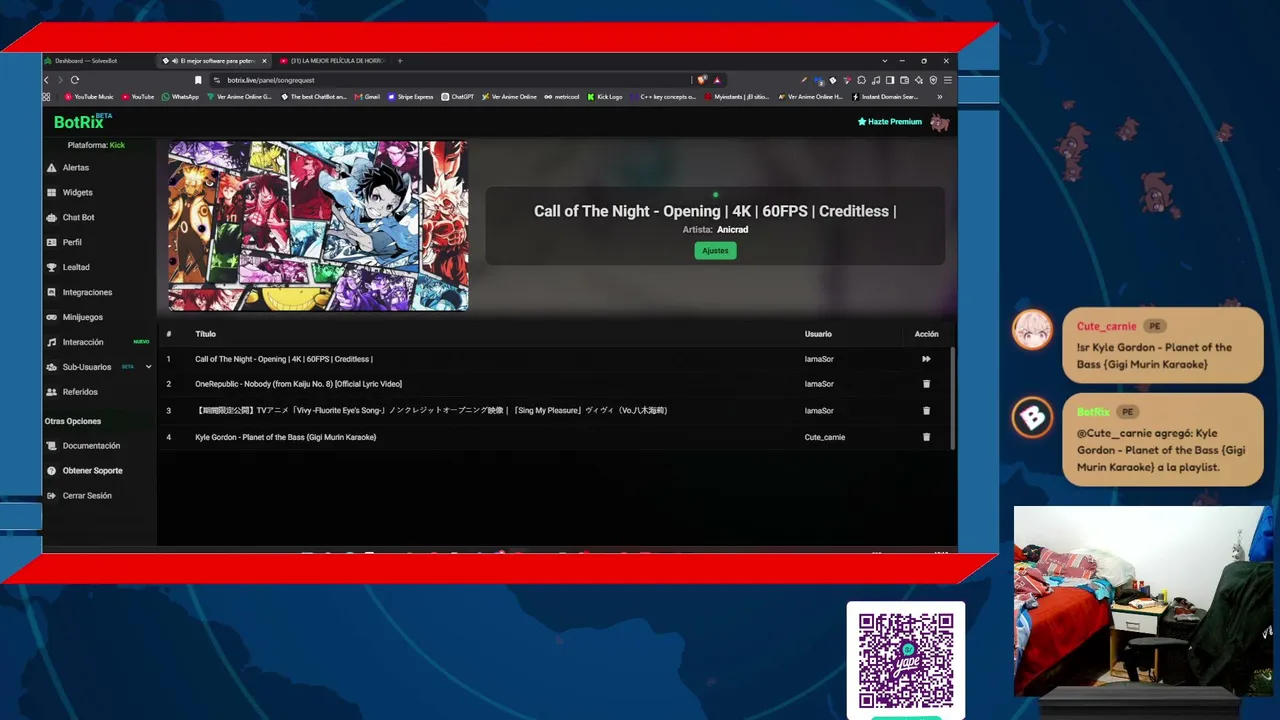
Task: Reload the botrix.live page
Action: [x=74, y=80]
